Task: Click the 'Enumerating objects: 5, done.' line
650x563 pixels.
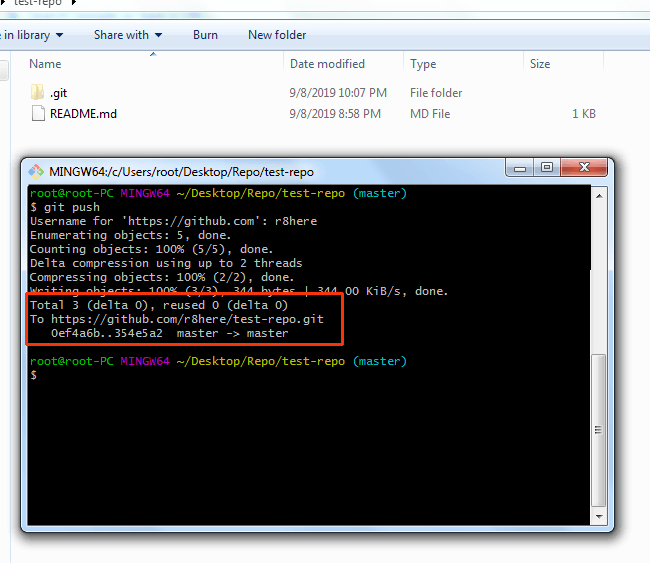Action: (x=130, y=235)
